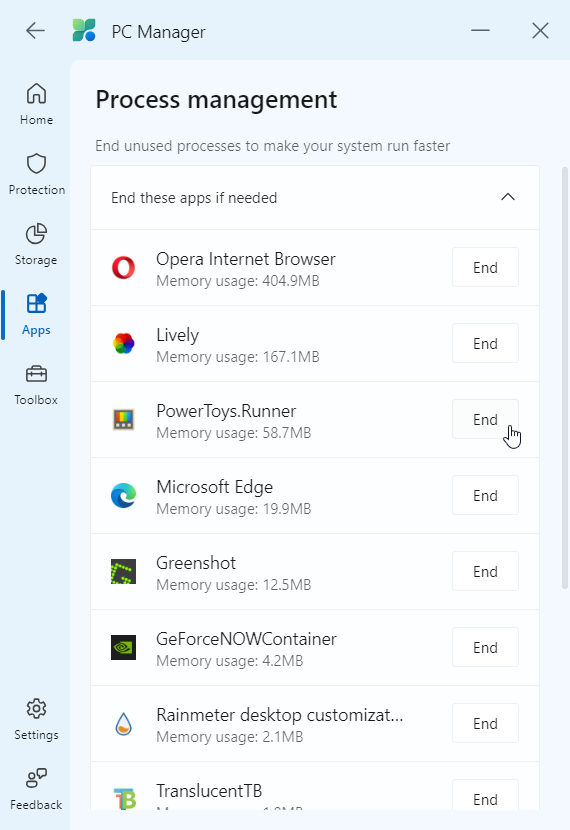Viewport: 570px width, 830px height.
Task: Click the GeForceNOWContainer NVIDIA icon
Action: 123,647
